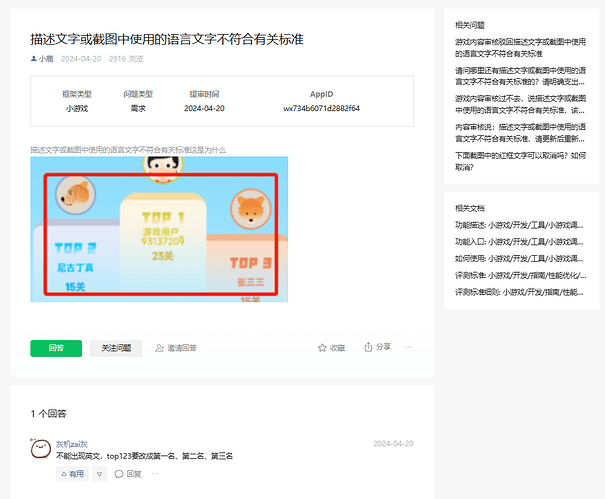Mark the answer as 有用

(73, 474)
